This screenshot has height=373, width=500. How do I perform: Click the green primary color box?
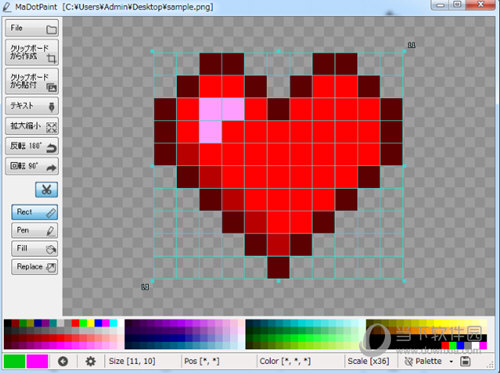coord(14,361)
